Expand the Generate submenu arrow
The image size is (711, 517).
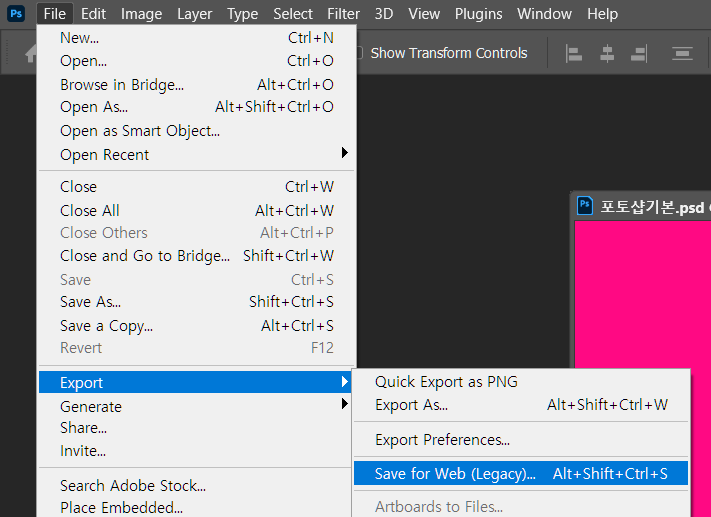345,404
